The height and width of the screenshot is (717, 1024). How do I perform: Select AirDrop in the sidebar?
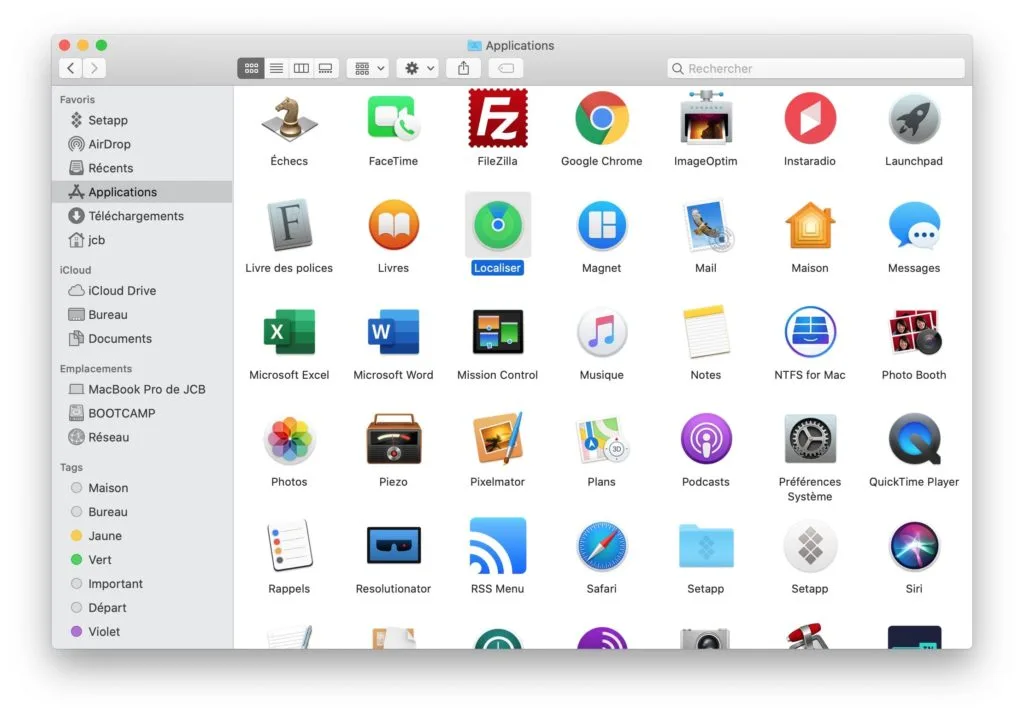[x=142, y=144]
